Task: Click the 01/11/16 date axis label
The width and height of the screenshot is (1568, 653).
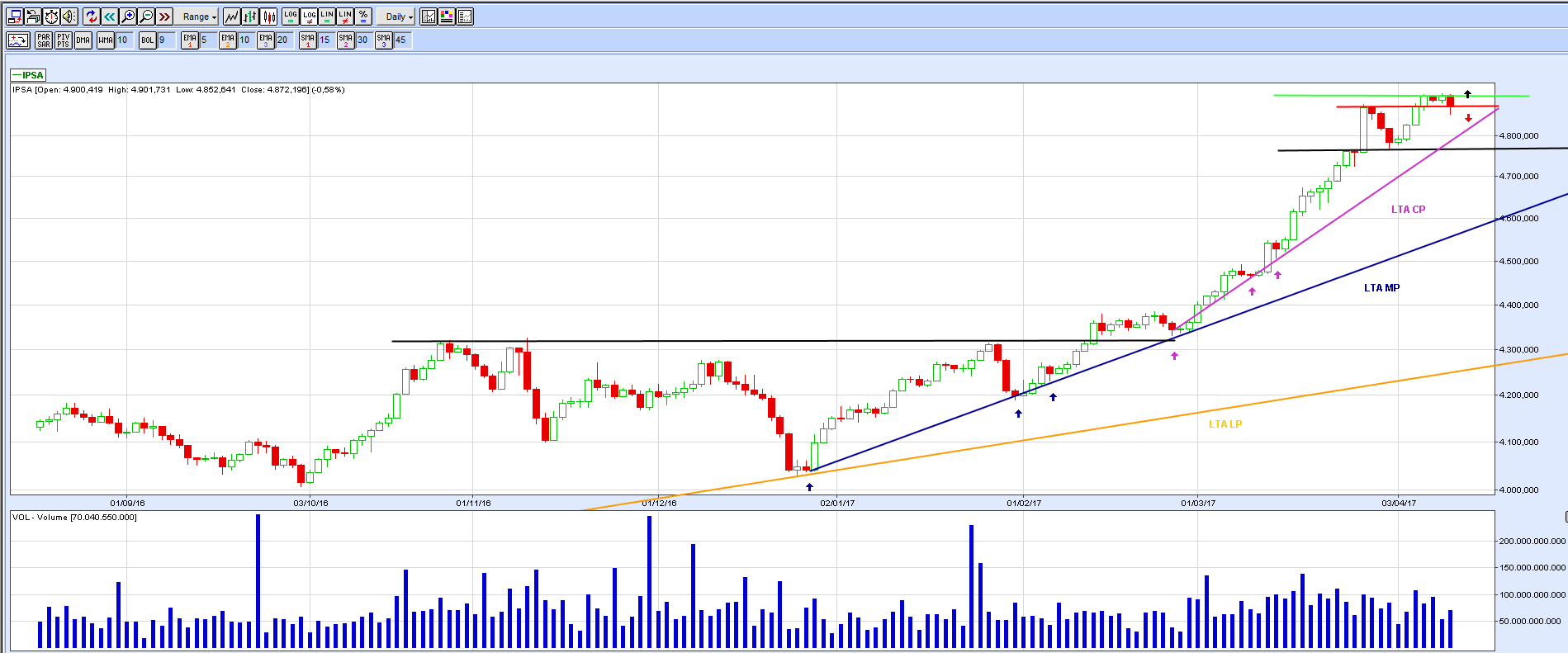Action: tap(473, 503)
